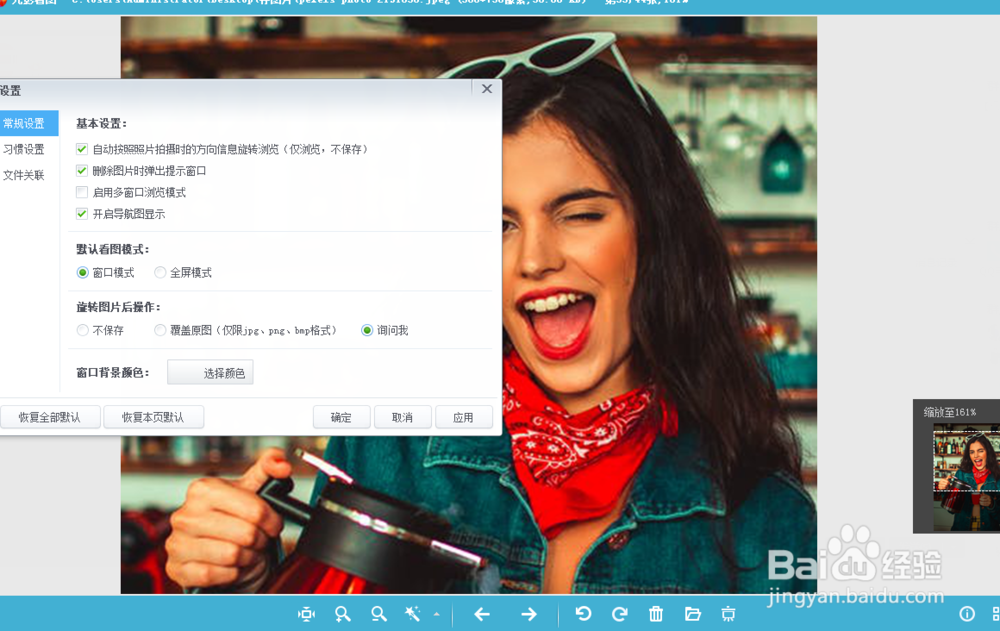This screenshot has width=1000, height=631.
Task: Apply settings with 应用
Action: 464,417
